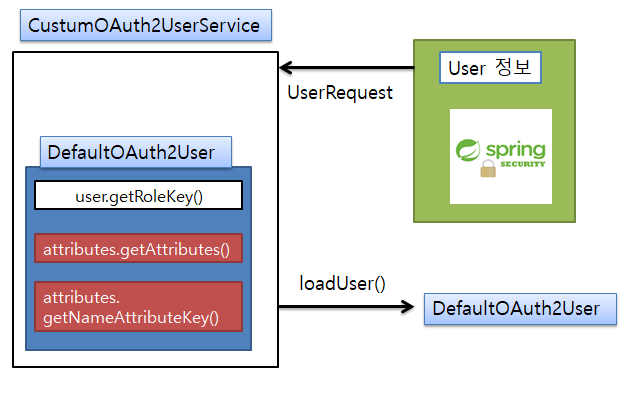Click the CustumOAuth2UserService label box
The width and height of the screenshot is (636, 394).
tap(146, 25)
